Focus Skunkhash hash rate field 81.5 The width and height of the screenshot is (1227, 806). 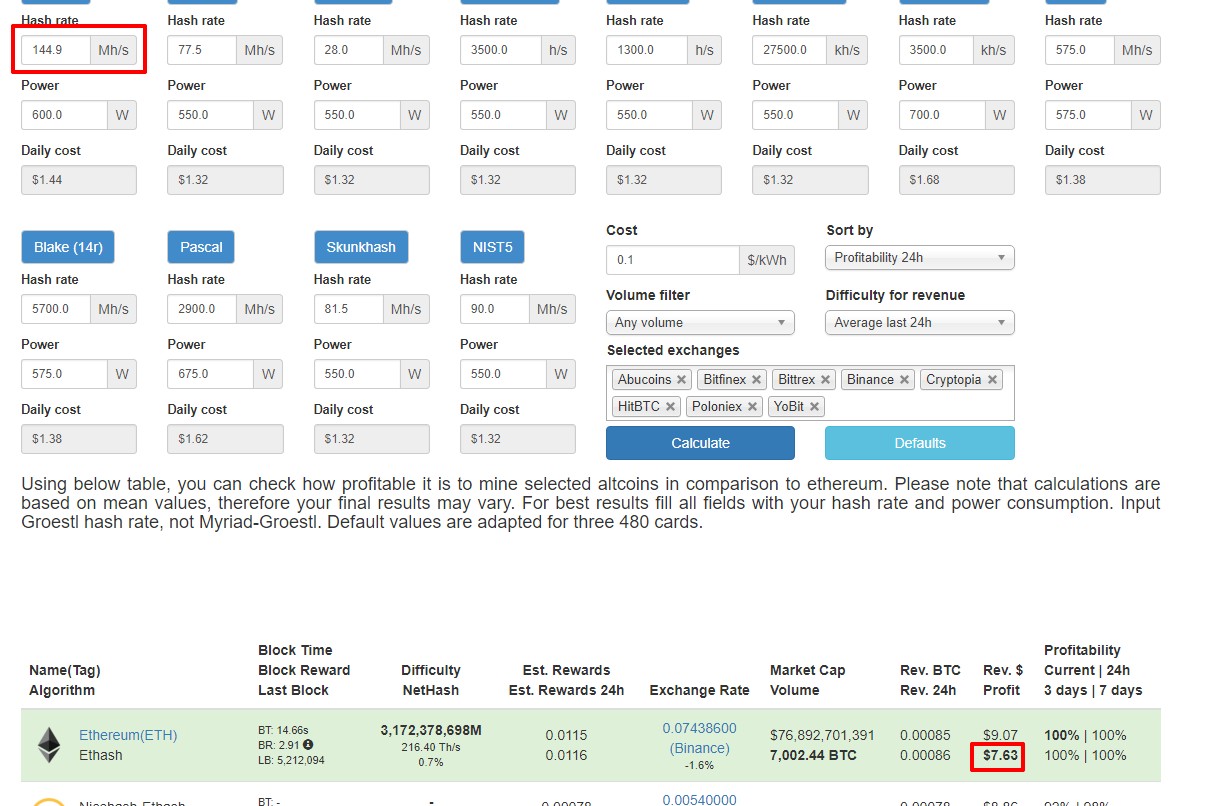coord(348,309)
